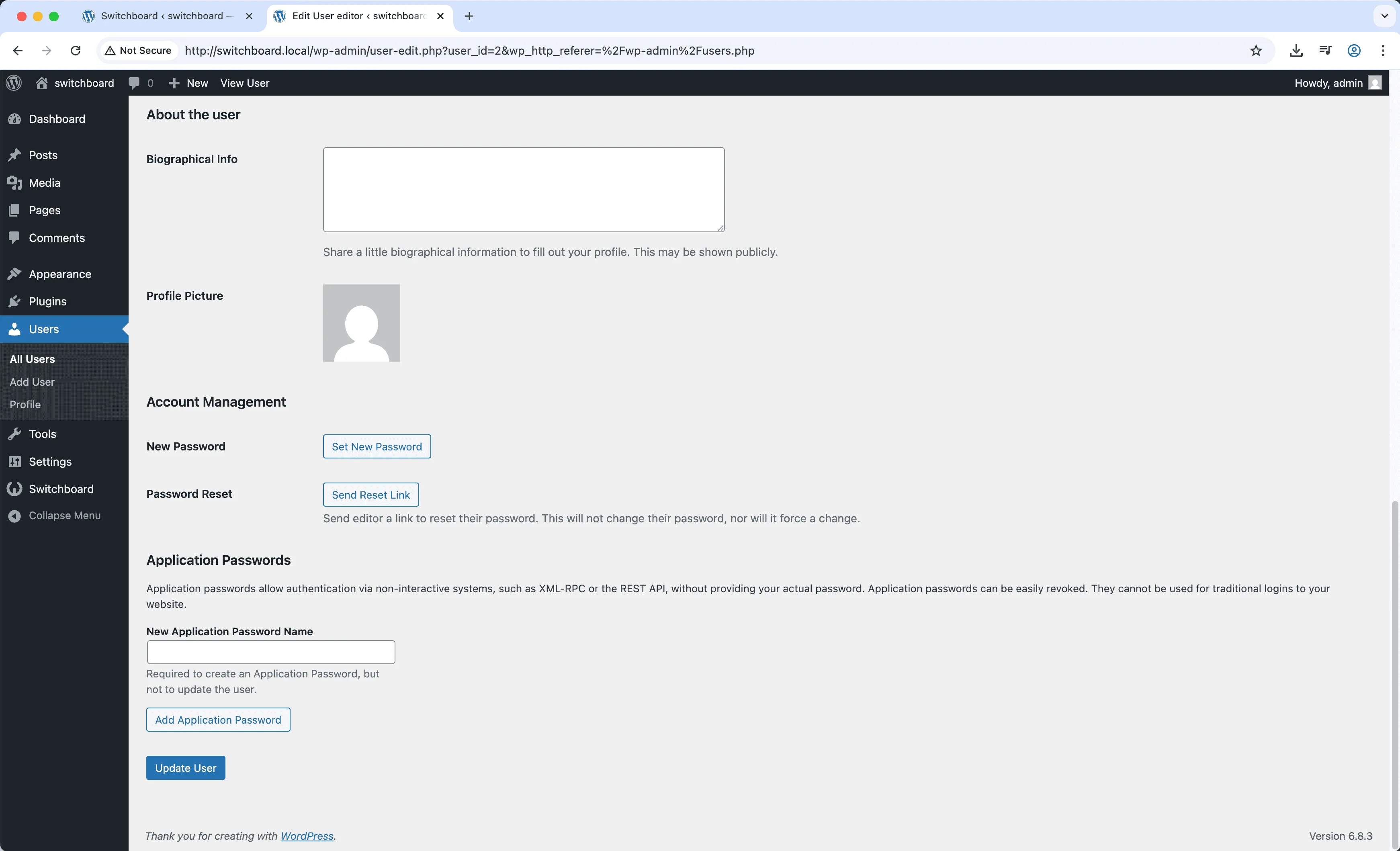The height and width of the screenshot is (851, 1400).
Task: Click the Pages sidebar icon
Action: point(15,210)
